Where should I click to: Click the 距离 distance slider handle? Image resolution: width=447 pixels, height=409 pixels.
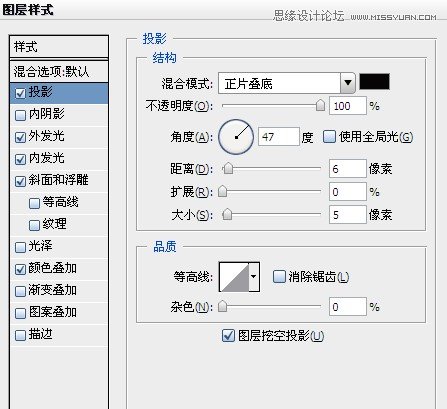pos(228,168)
